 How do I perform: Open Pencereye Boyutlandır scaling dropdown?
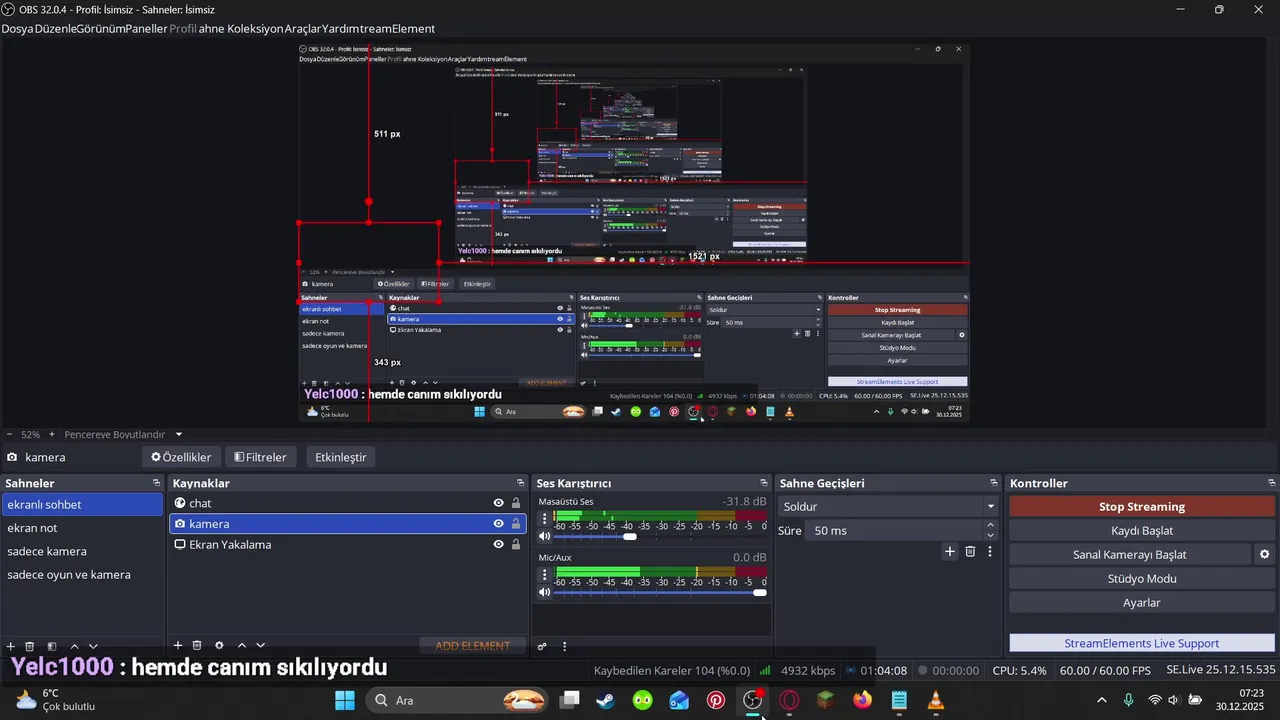tap(124, 434)
